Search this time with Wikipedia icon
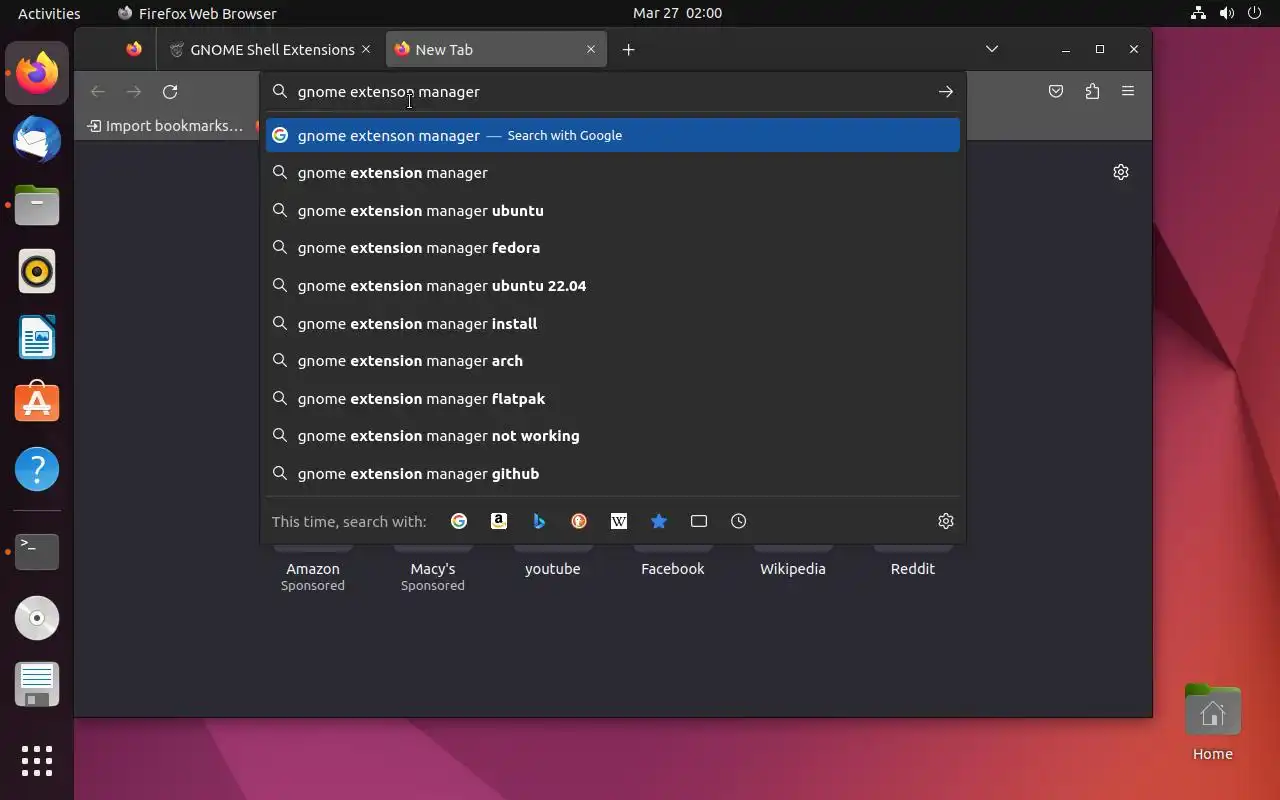This screenshot has width=1280, height=800. click(619, 521)
